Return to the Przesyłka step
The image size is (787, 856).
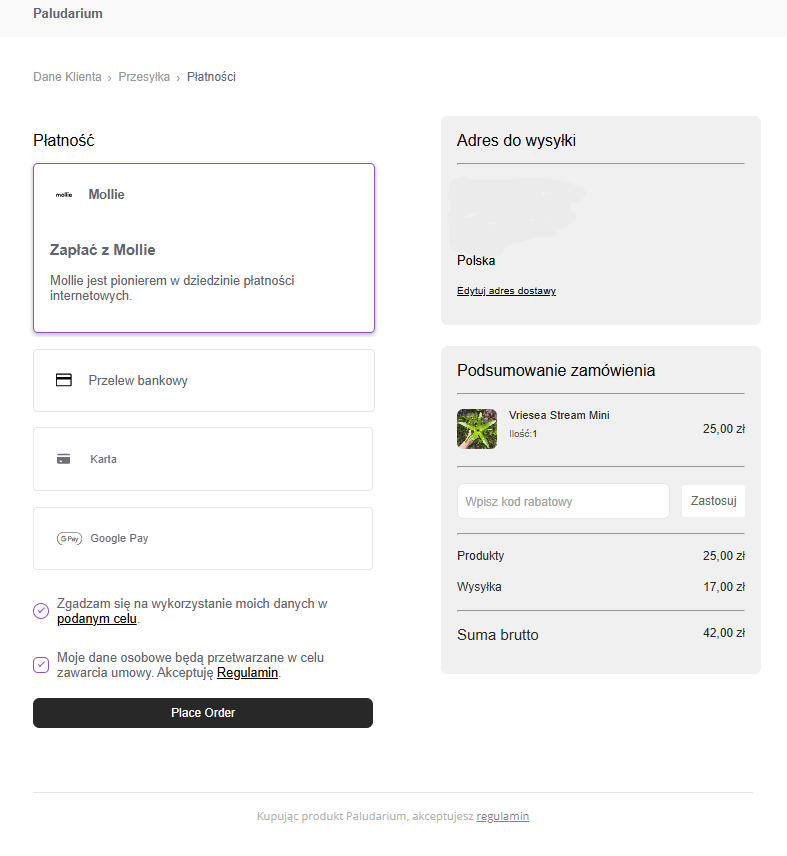point(144,77)
